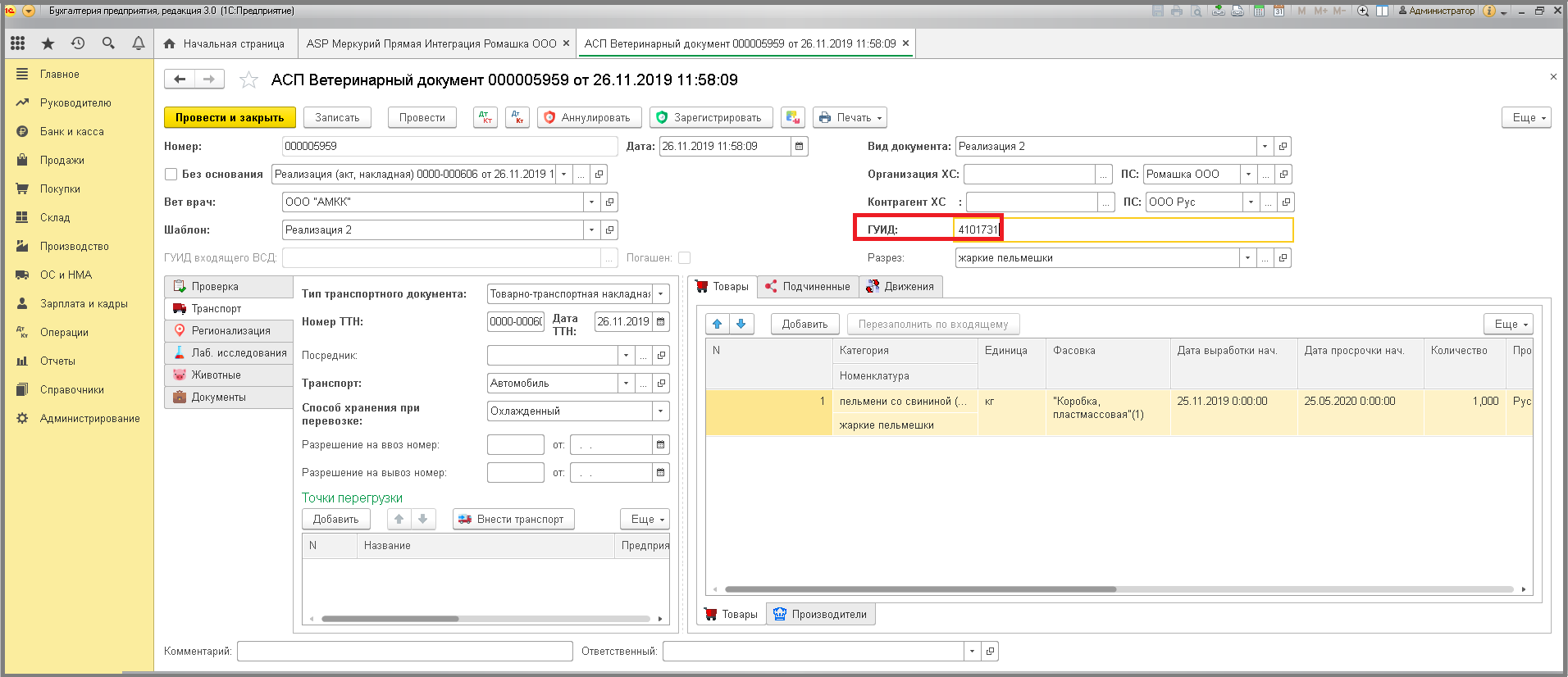Screen dimensions: 1568x677
Task: Expand the Вид документа dropdown
Action: point(1265,146)
